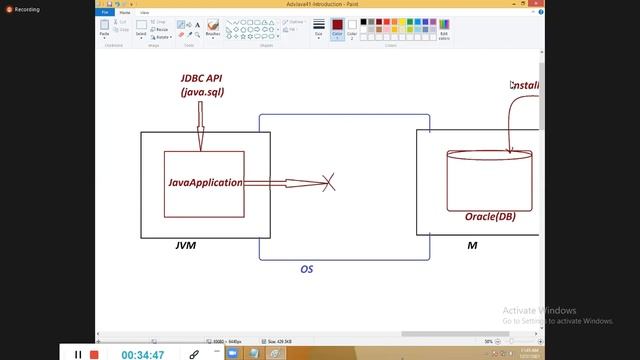Select the Magnifier tool
This screenshot has height=360, width=640.
pos(197,35)
